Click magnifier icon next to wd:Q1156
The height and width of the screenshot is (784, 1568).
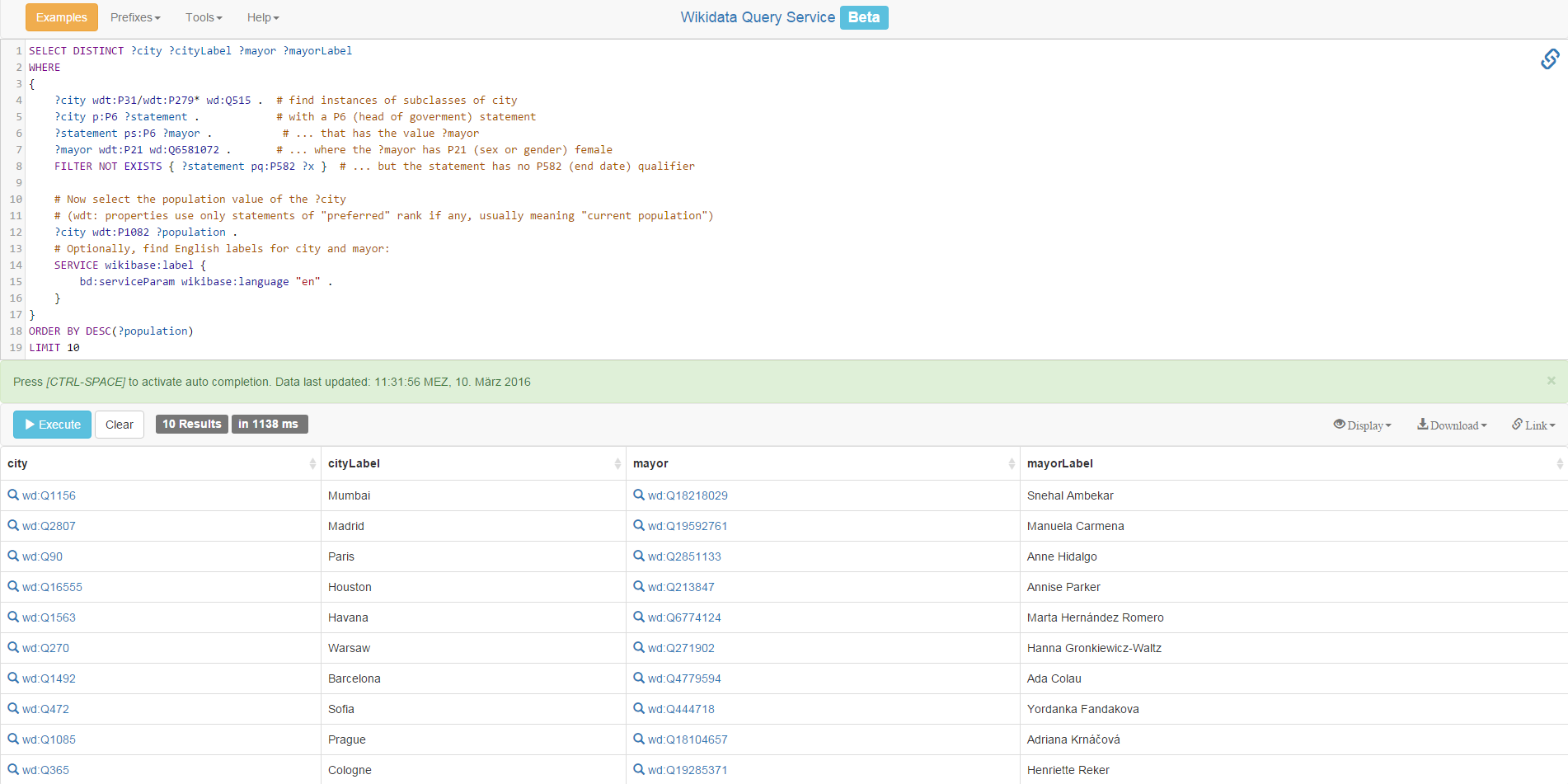tap(13, 495)
